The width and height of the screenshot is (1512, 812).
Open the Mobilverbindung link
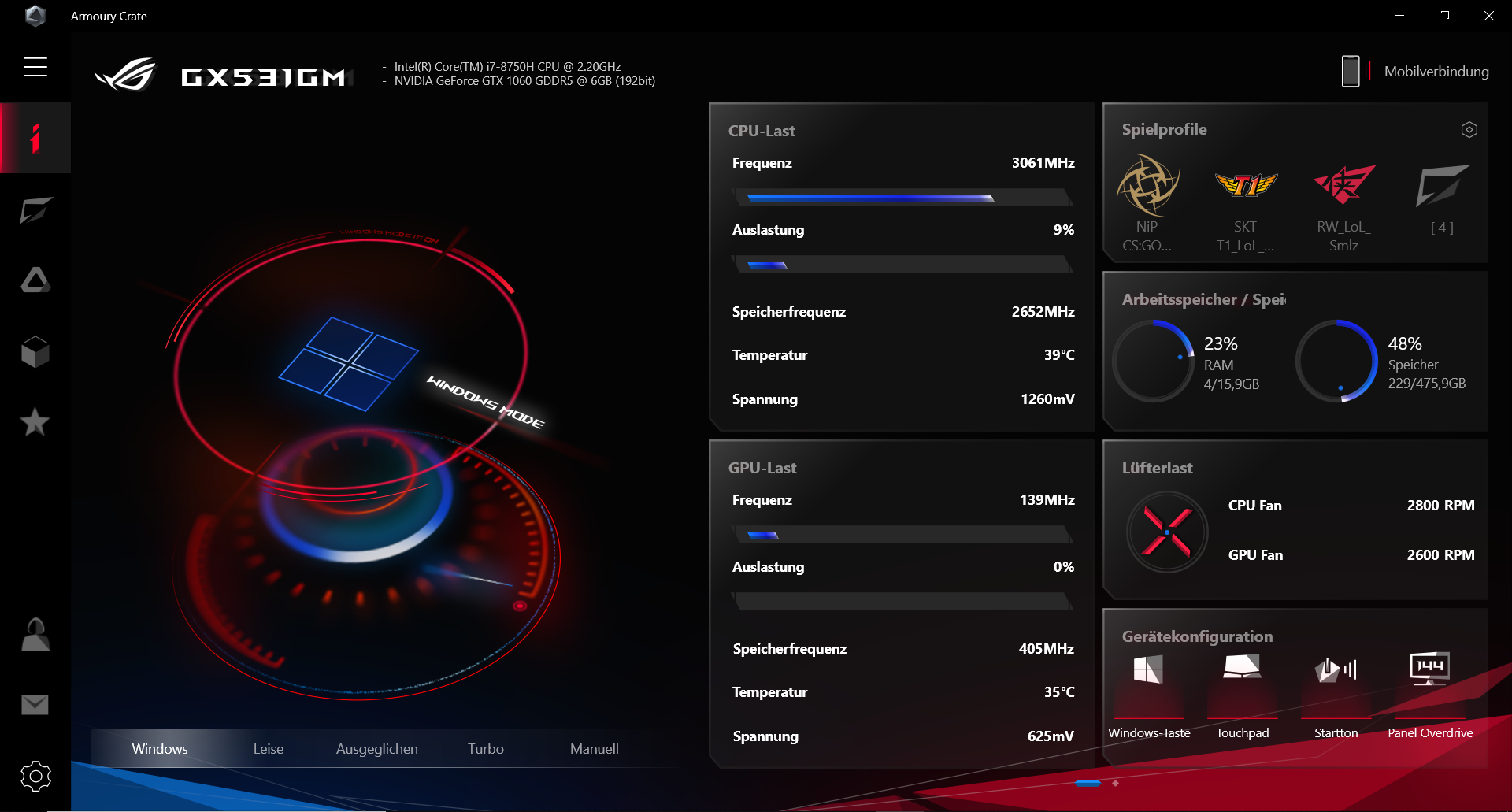click(1436, 72)
